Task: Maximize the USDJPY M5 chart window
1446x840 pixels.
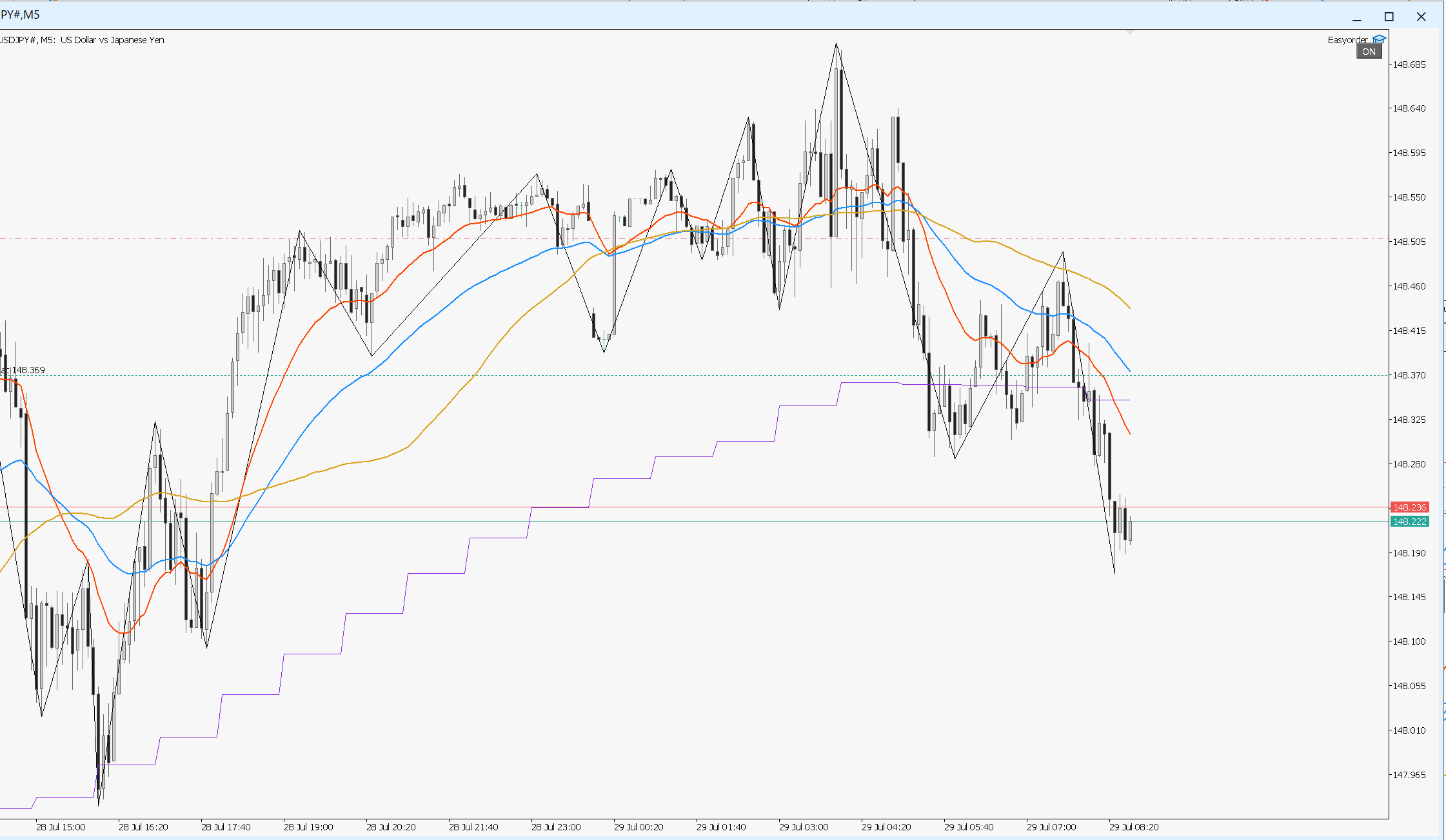Action: pos(1389,17)
